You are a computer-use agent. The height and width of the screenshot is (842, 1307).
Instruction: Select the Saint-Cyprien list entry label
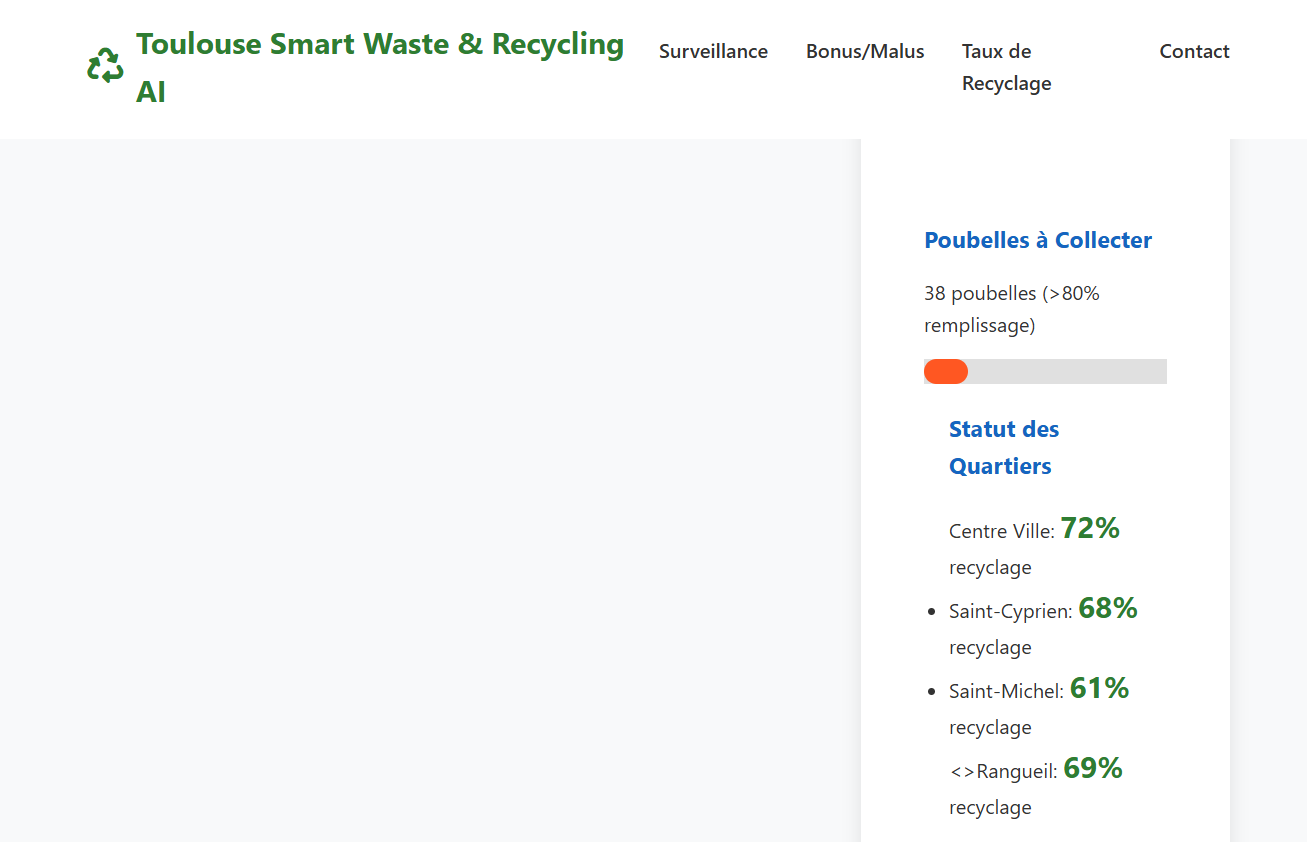[1010, 611]
